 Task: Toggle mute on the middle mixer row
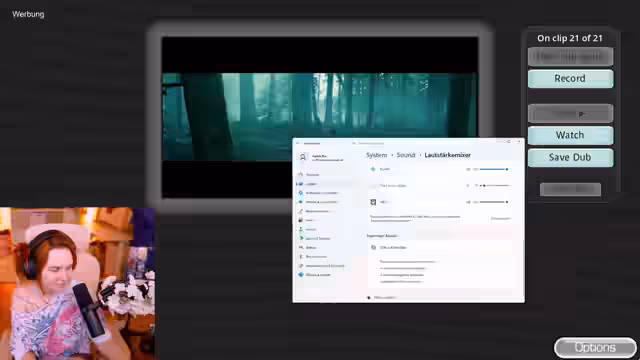[x=468, y=185]
